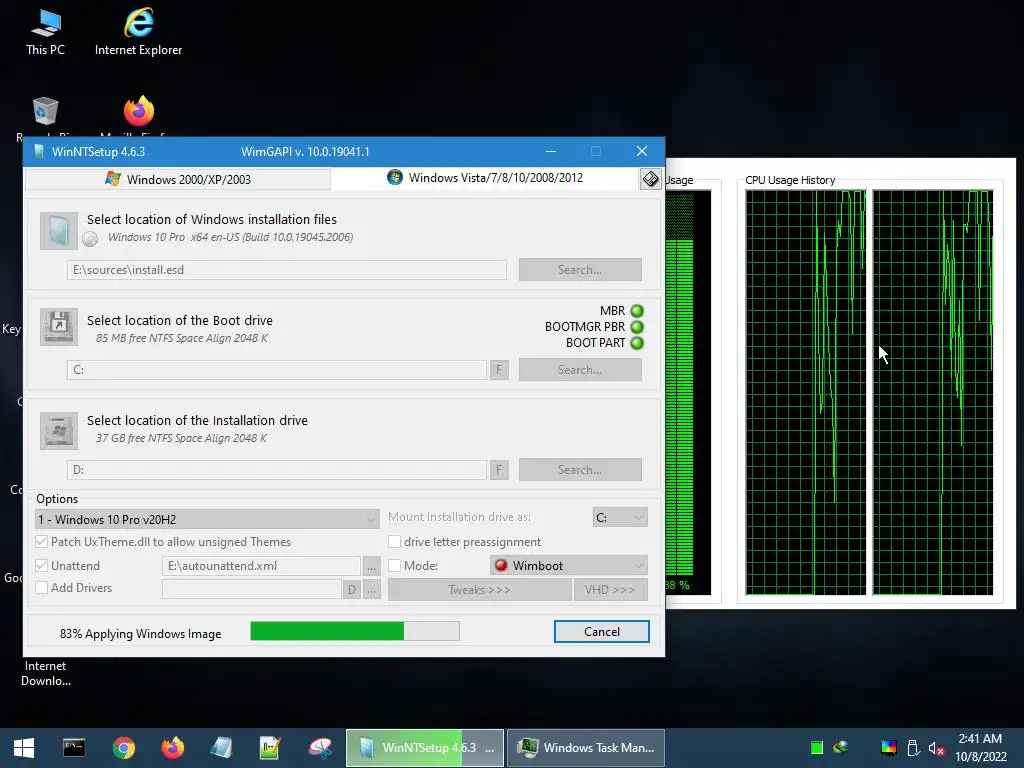
Task: Open the Mount installation drive letter dropdown
Action: pyautogui.click(x=620, y=517)
